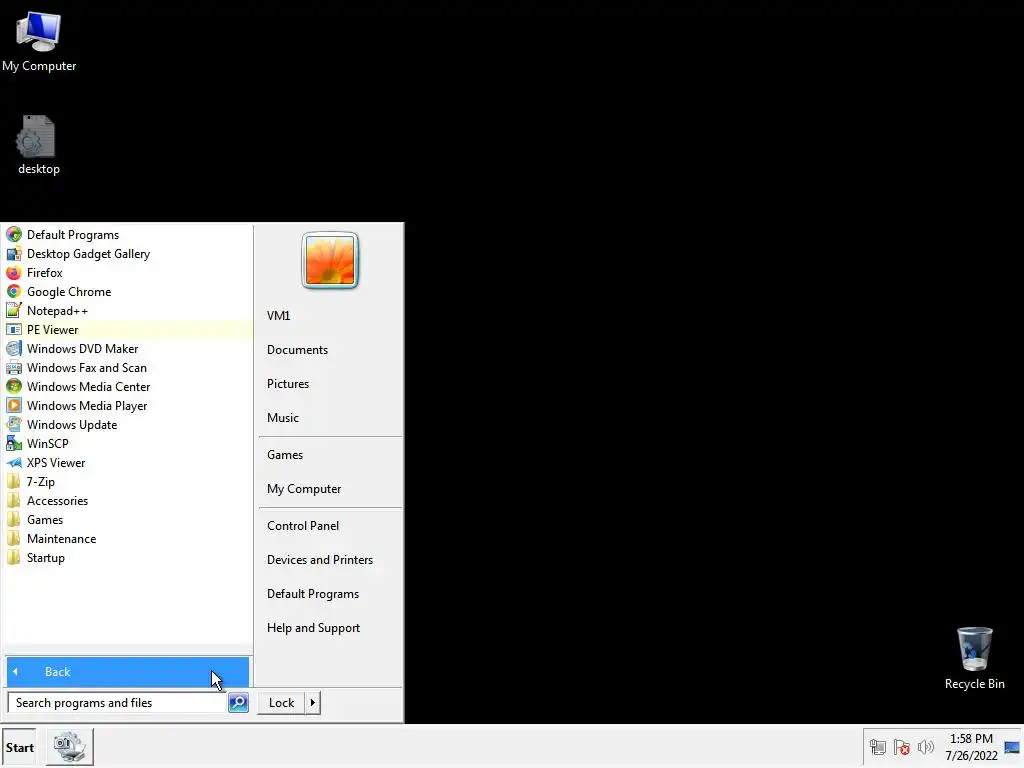Open Action Center flag tray icon

coord(902,746)
